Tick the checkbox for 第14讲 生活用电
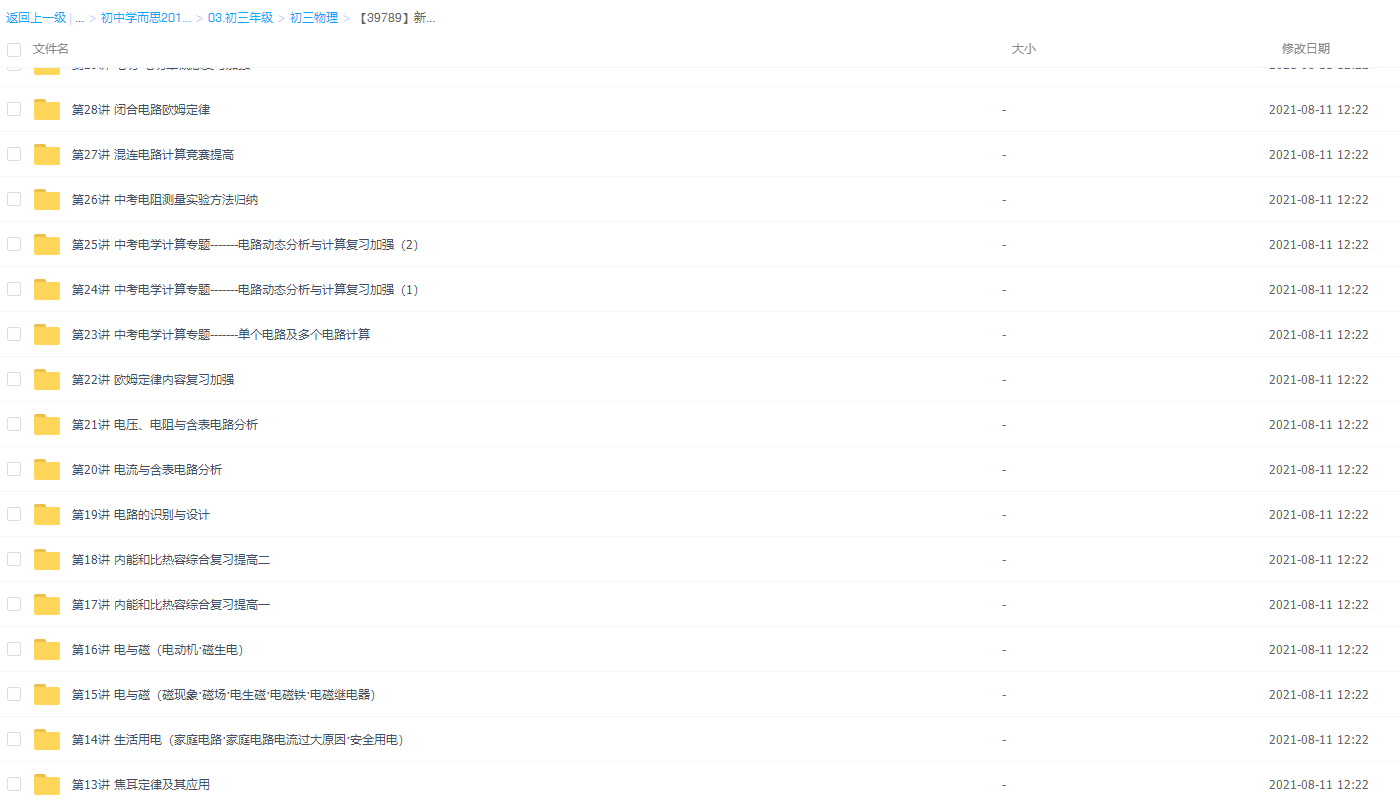The width and height of the screenshot is (1400, 802). coord(14,739)
